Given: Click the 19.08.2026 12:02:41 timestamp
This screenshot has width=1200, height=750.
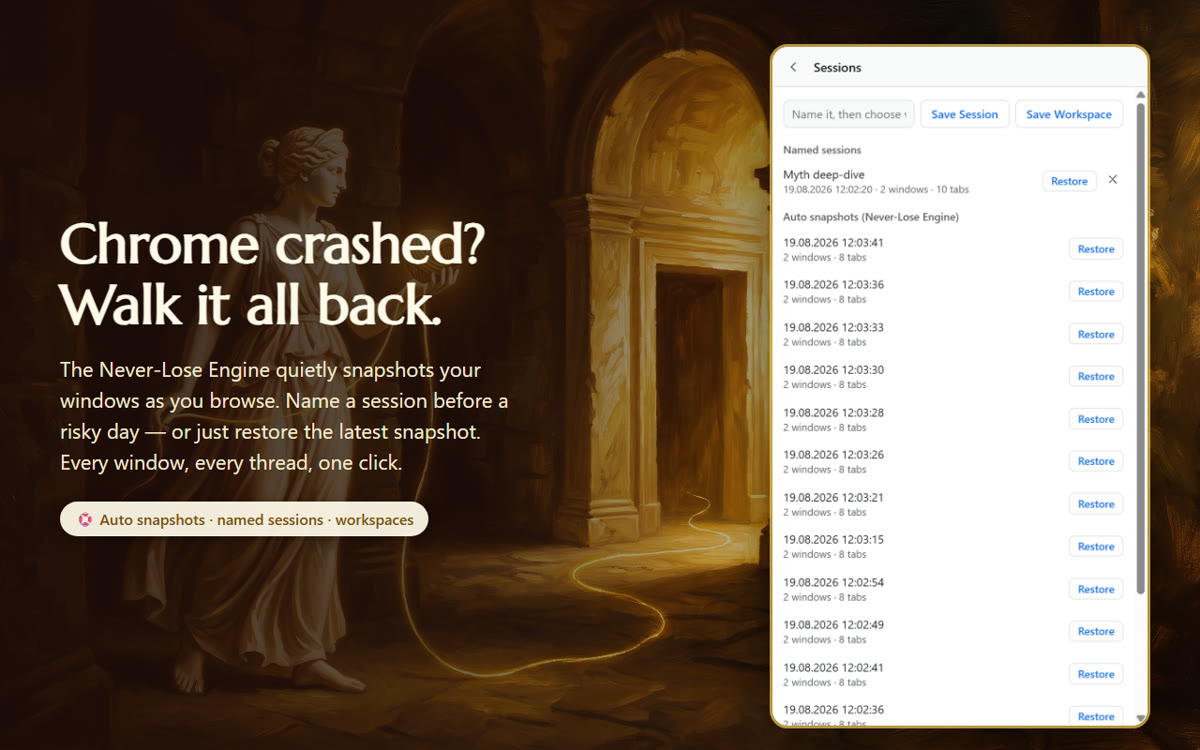Looking at the screenshot, I should pos(833,668).
